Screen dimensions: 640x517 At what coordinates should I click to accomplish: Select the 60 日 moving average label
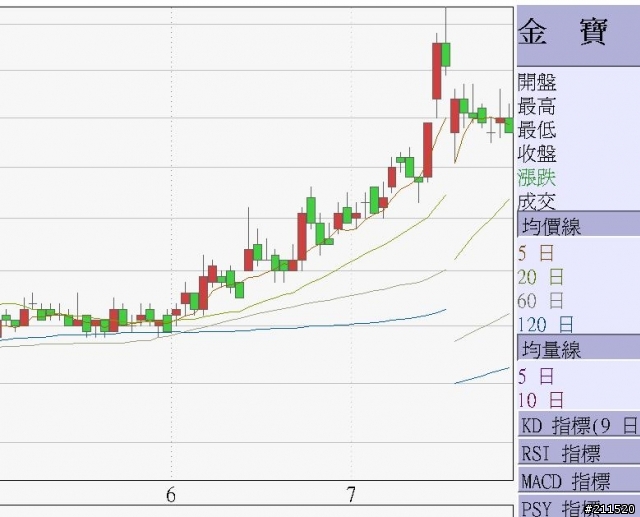click(x=540, y=301)
